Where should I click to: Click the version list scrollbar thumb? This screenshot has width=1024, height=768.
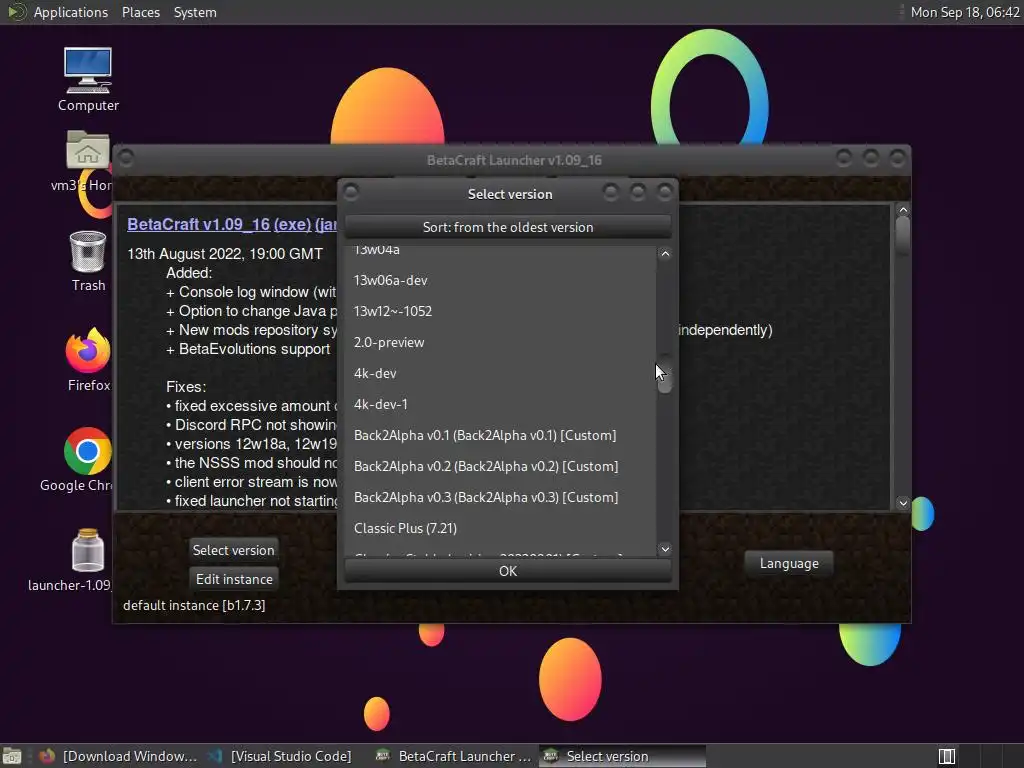click(665, 374)
